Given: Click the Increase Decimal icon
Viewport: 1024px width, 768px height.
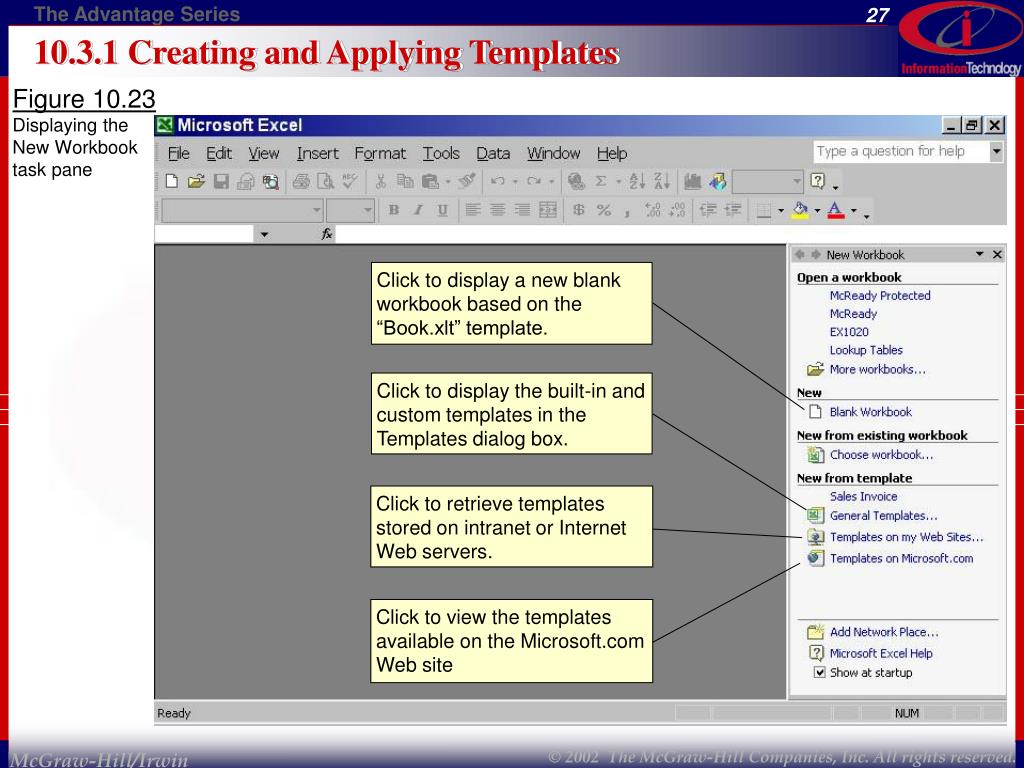Looking at the screenshot, I should 652,210.
